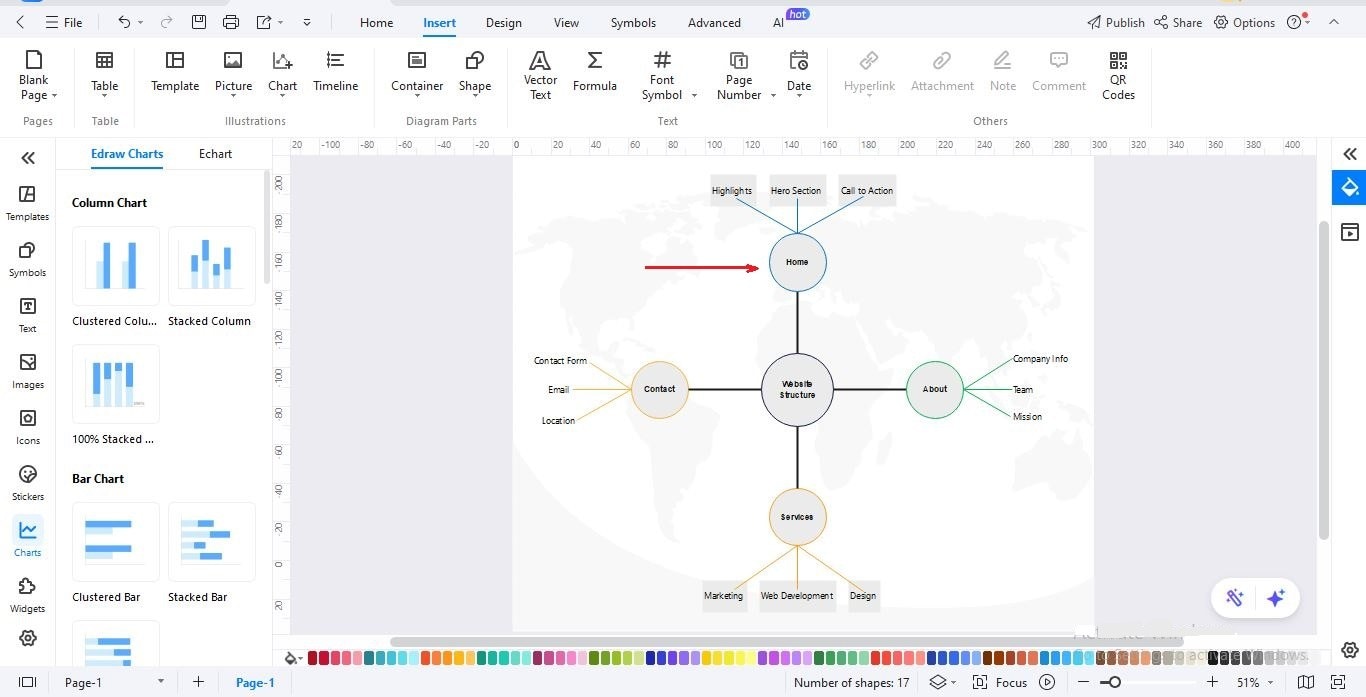Expand the Page Number dropdown arrow
Image resolution: width=1366 pixels, height=697 pixels.
(x=773, y=96)
